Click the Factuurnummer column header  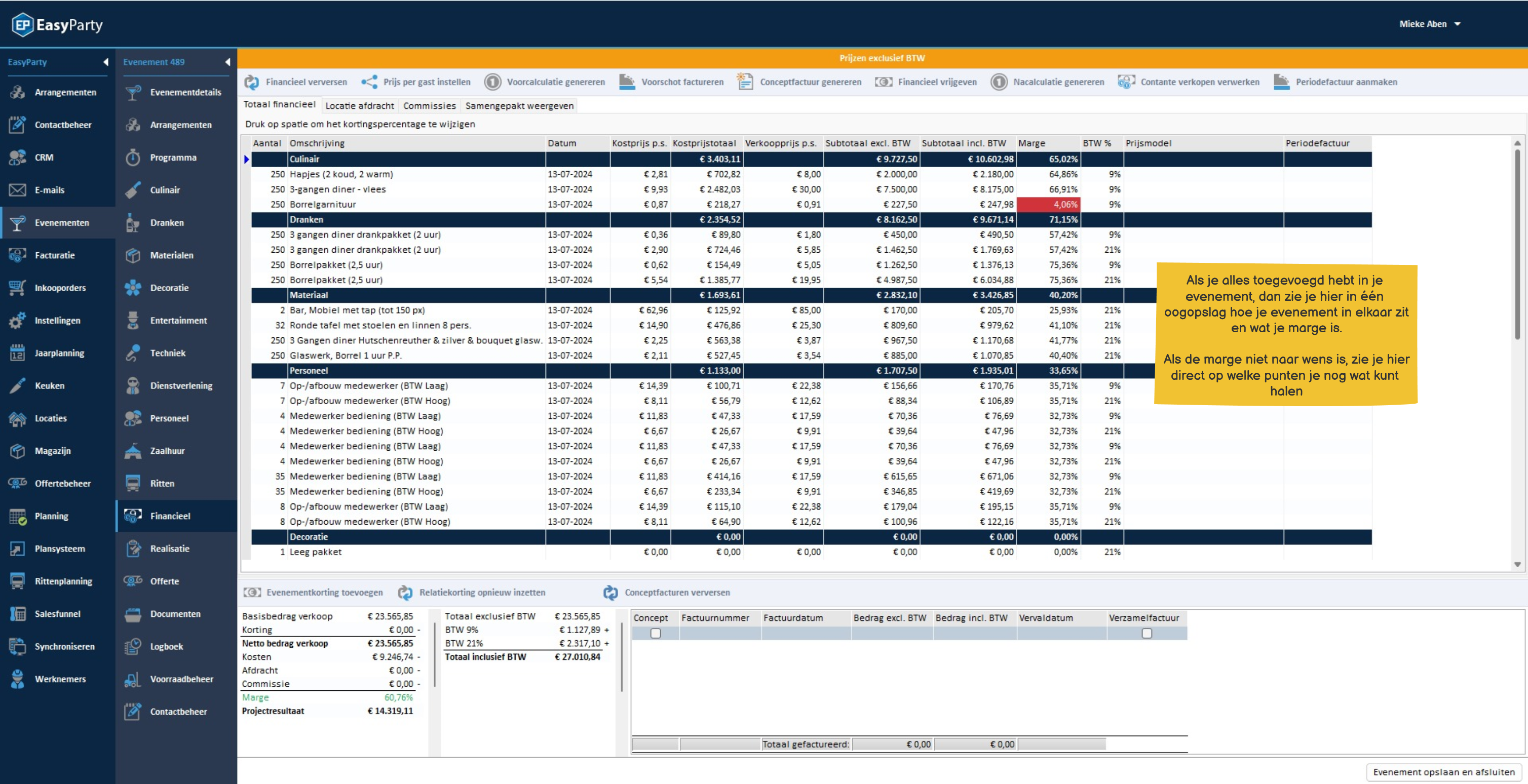[720, 618]
